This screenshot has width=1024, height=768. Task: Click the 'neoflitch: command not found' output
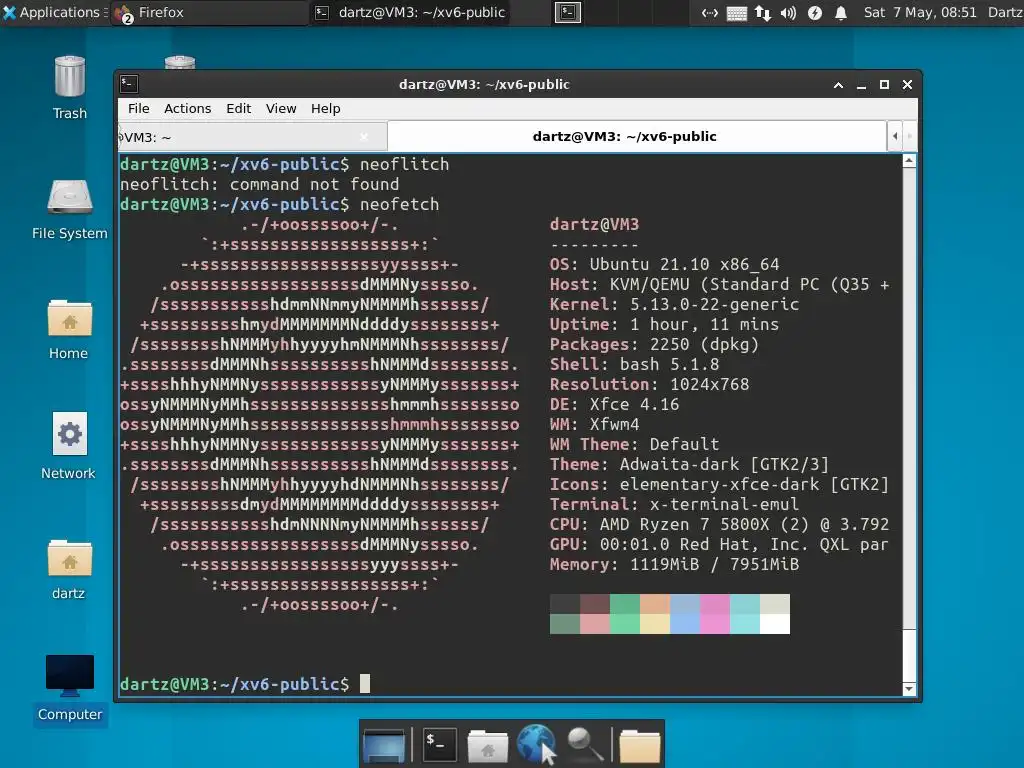point(259,184)
